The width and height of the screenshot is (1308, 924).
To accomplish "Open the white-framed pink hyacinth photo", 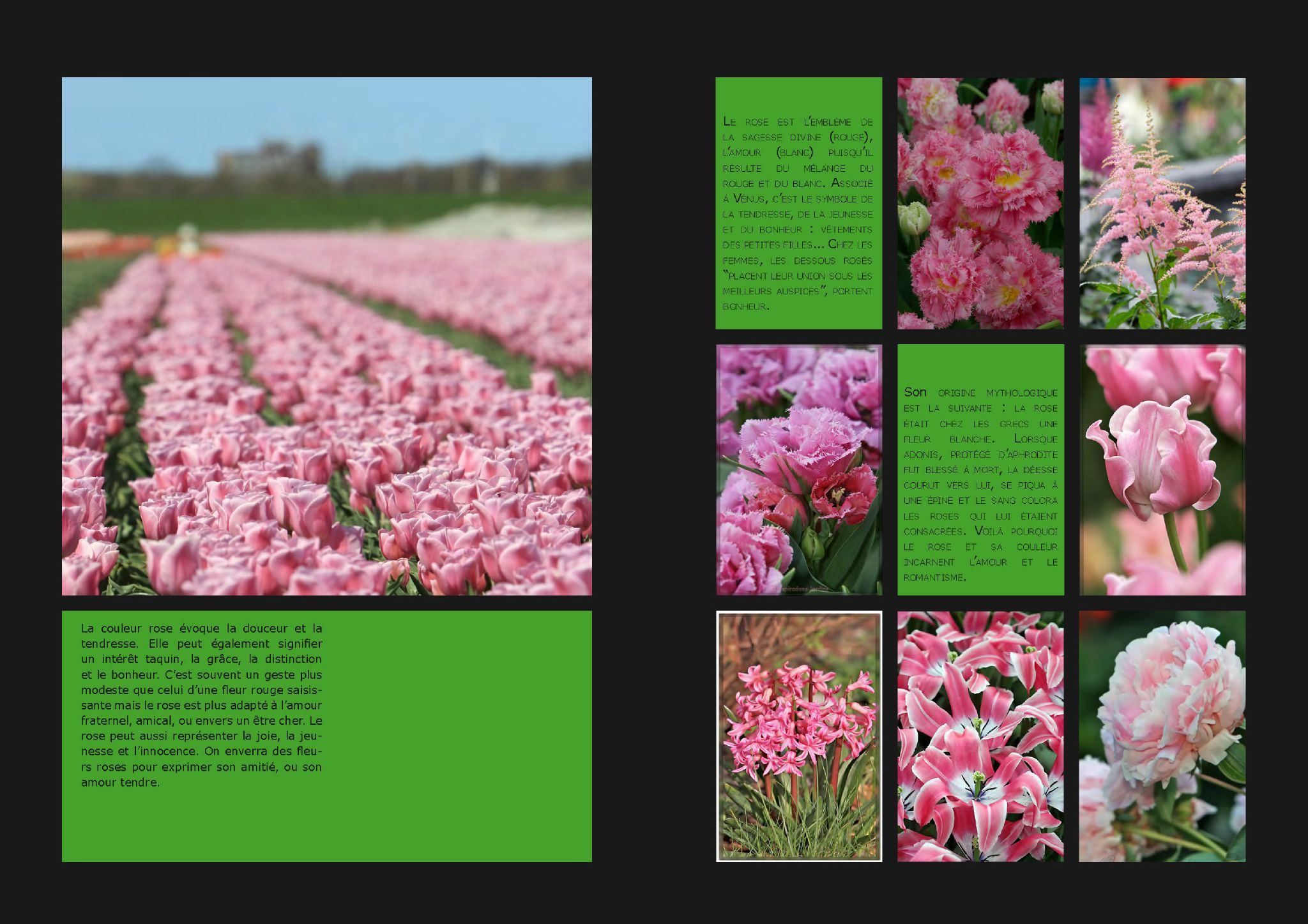I will (x=799, y=736).
